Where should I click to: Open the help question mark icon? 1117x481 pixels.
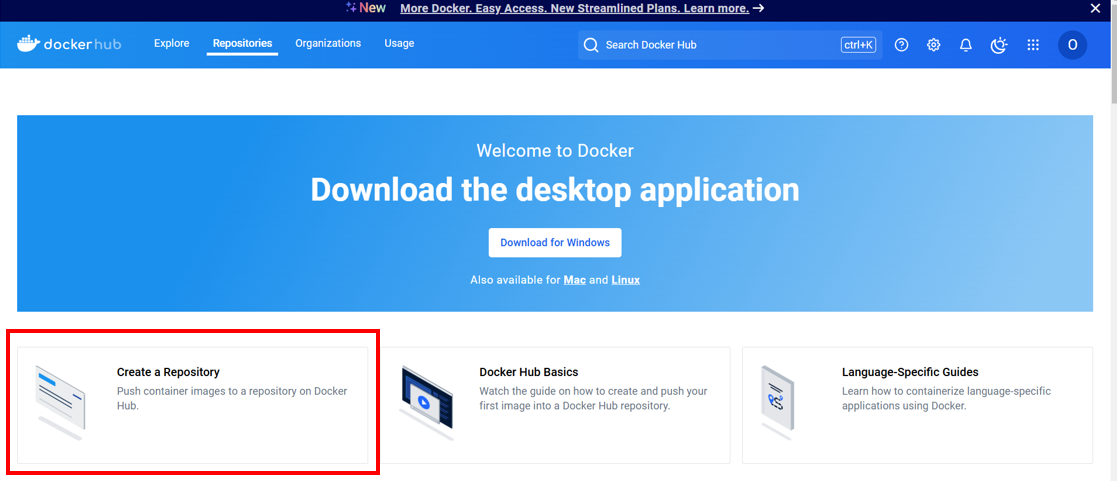click(901, 45)
